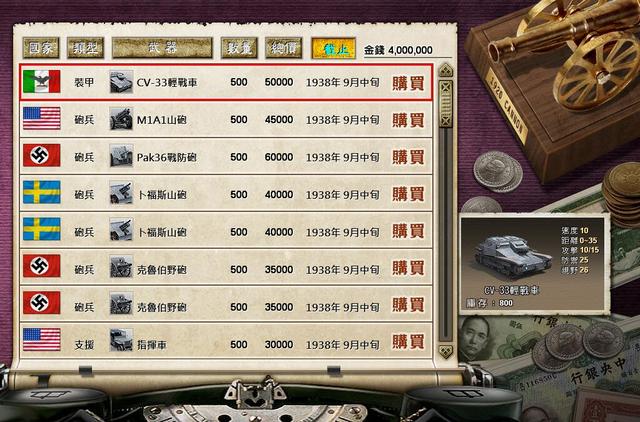This screenshot has height=422, width=640.
Task: Buy the CV-33 light tank
Action: click(x=408, y=83)
